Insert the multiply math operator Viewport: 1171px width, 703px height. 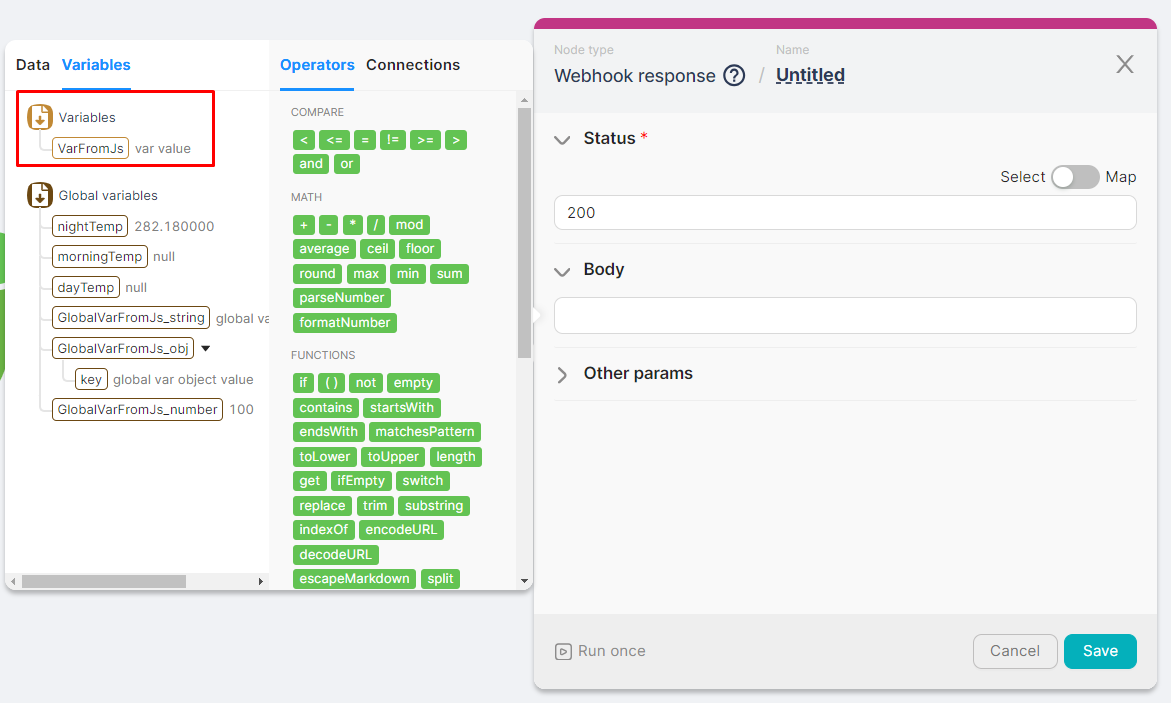tap(352, 225)
